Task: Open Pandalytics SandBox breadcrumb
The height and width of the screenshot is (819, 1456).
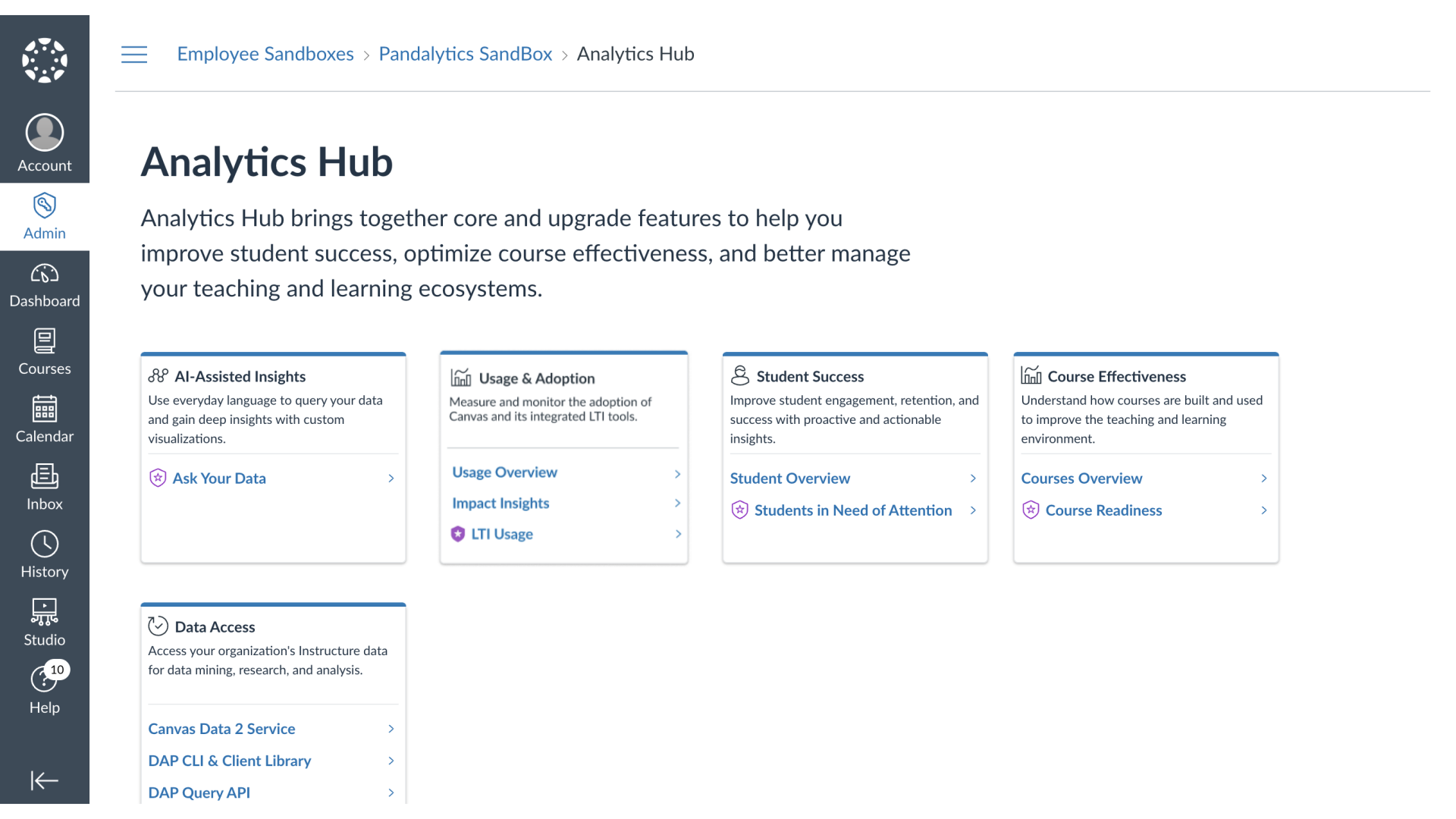Action: (466, 54)
